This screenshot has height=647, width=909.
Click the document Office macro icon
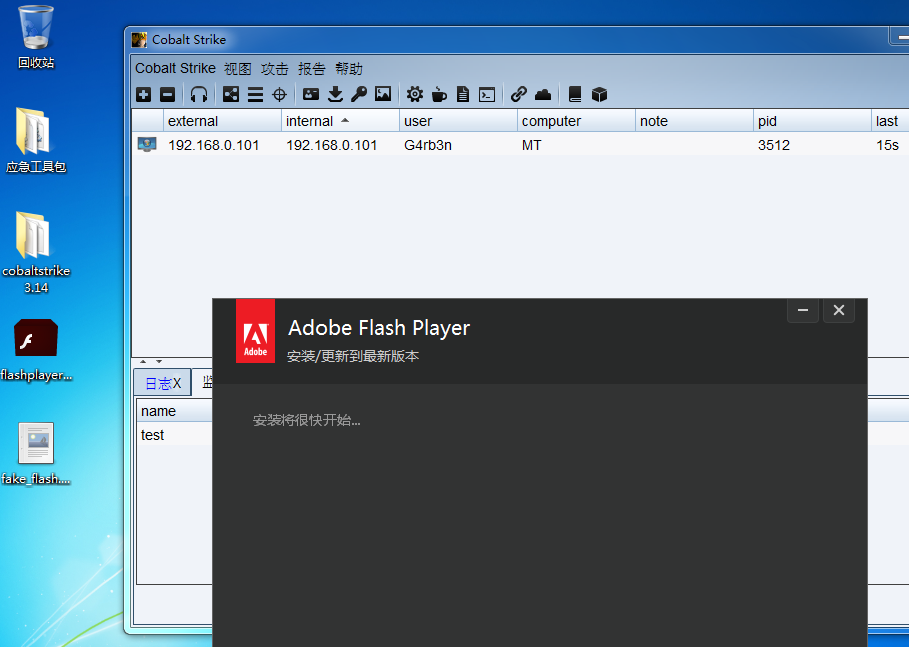coord(463,94)
